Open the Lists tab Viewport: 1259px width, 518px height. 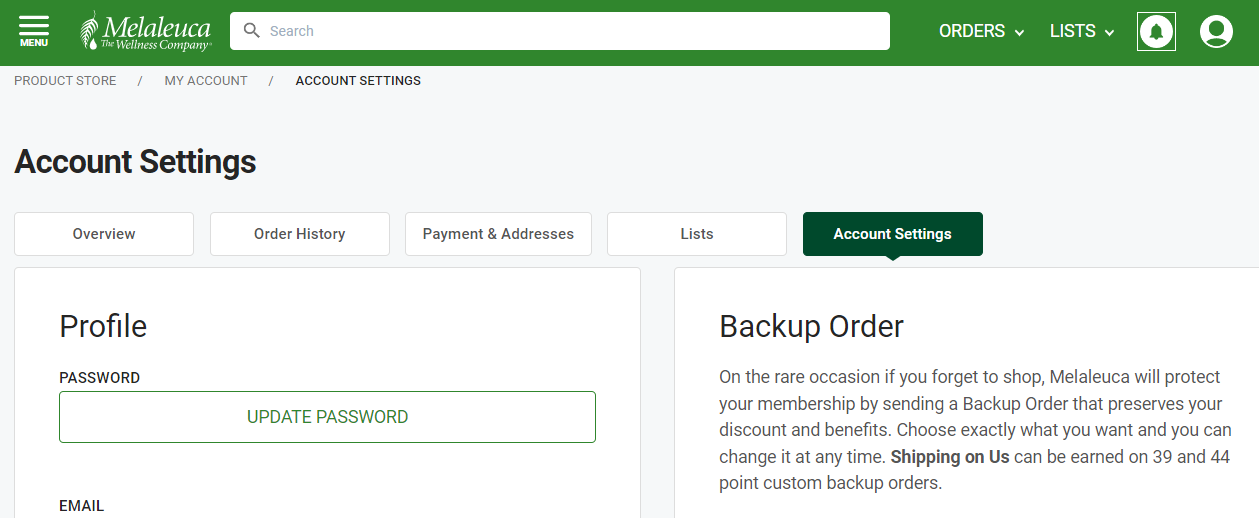(697, 234)
